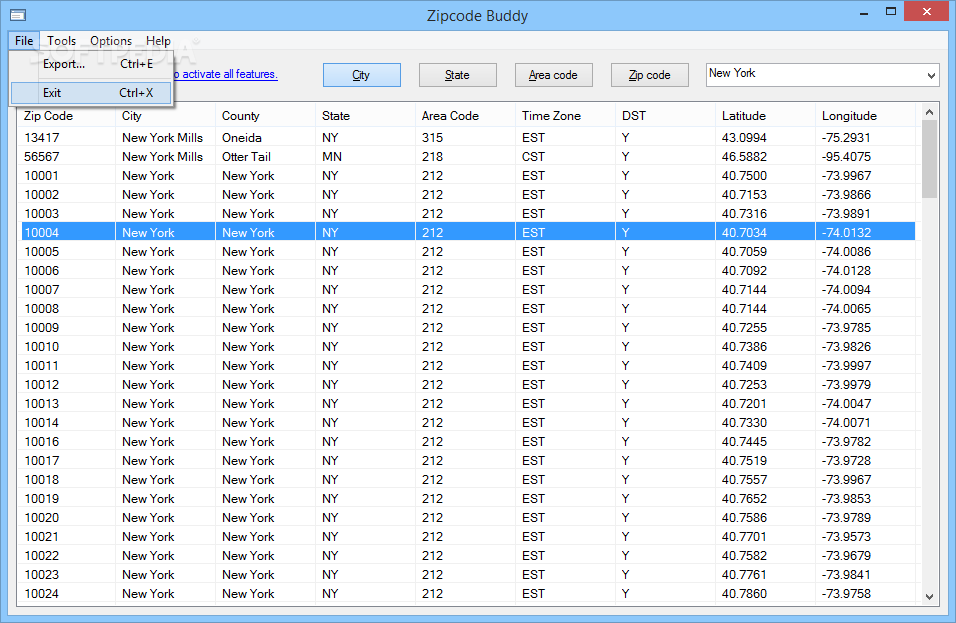Select zip code 10020 row
This screenshot has height=623, width=956.
tap(468, 518)
